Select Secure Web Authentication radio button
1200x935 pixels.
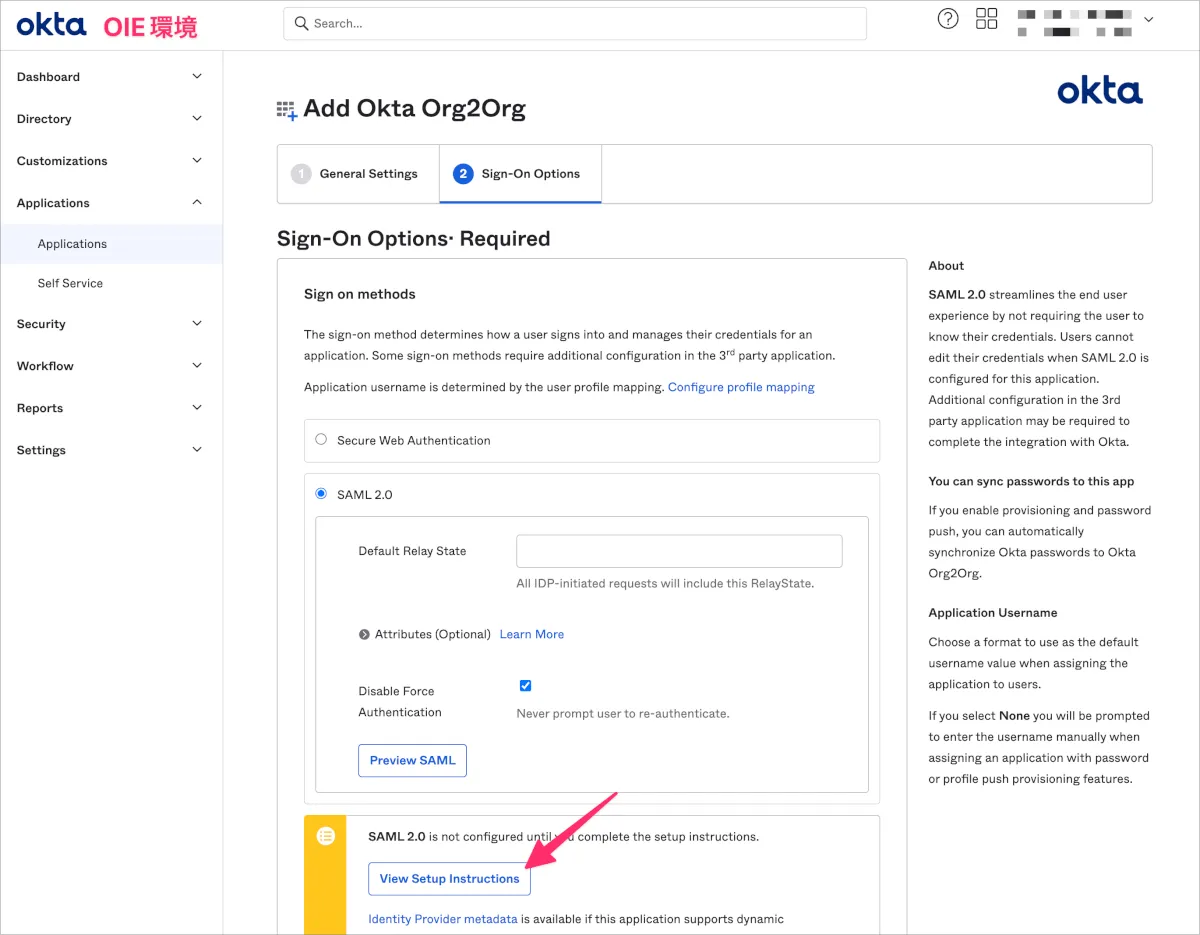tap(321, 439)
